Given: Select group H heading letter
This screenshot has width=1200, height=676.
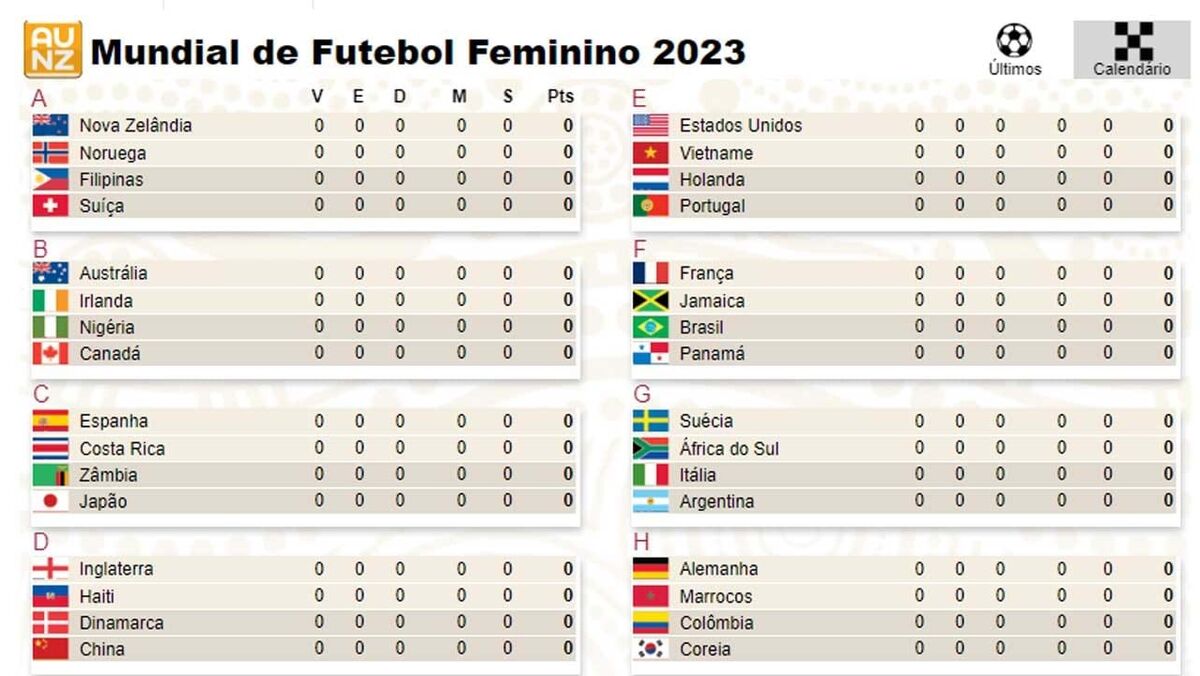Looking at the screenshot, I should [641, 542].
